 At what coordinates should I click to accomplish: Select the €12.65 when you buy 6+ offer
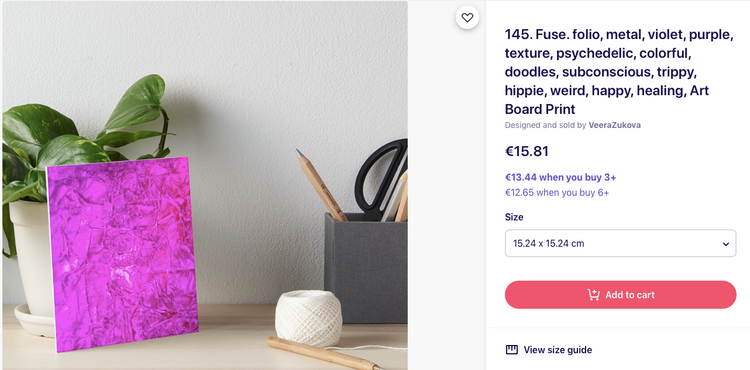tap(557, 193)
